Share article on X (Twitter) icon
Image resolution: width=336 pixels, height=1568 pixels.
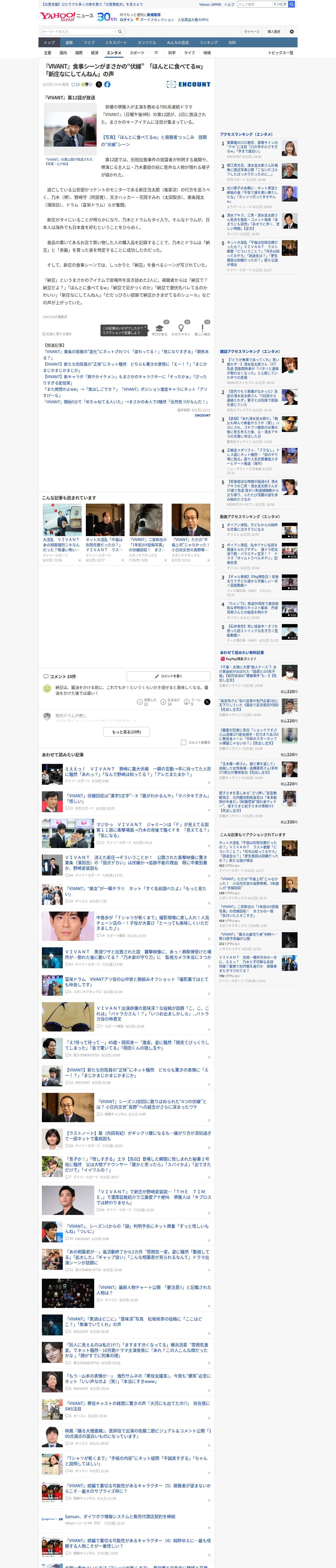click(x=99, y=85)
